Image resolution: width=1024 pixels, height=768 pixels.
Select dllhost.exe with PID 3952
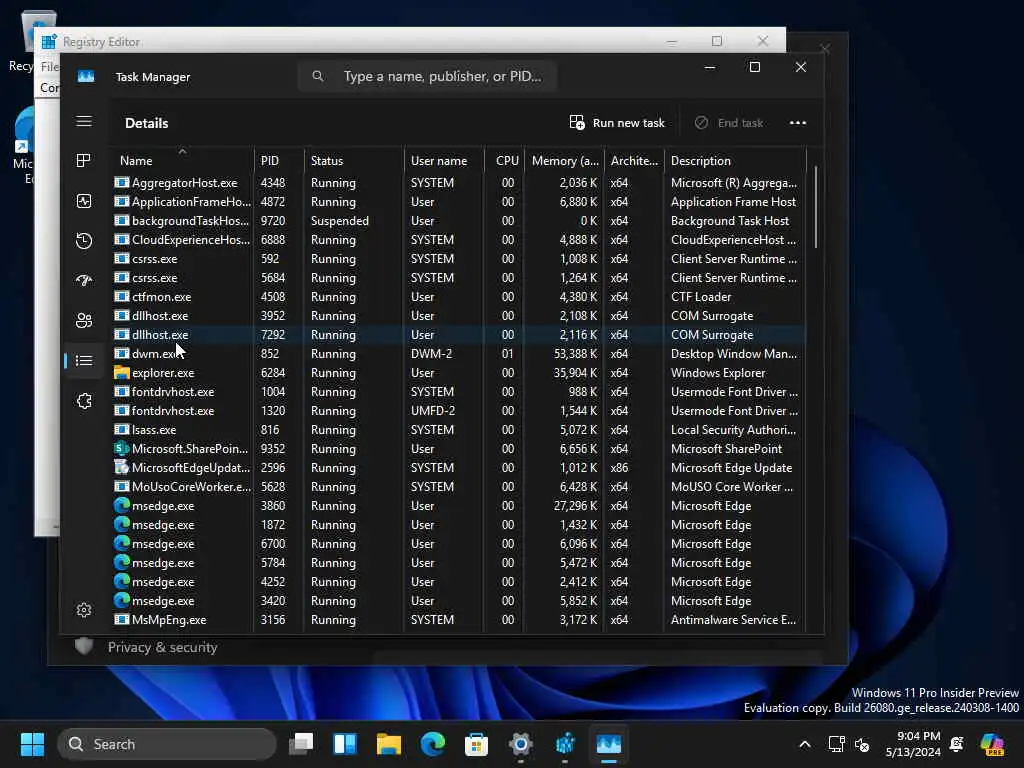(x=458, y=315)
